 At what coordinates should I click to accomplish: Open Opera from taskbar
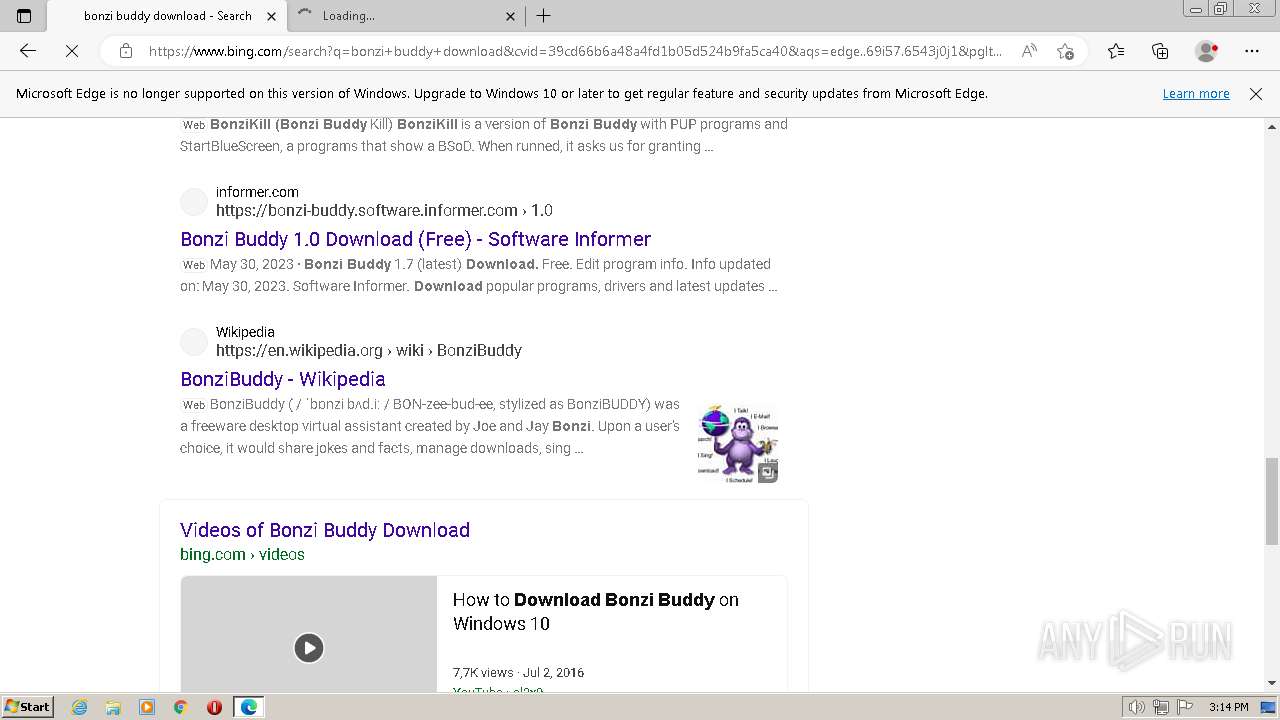tap(214, 707)
